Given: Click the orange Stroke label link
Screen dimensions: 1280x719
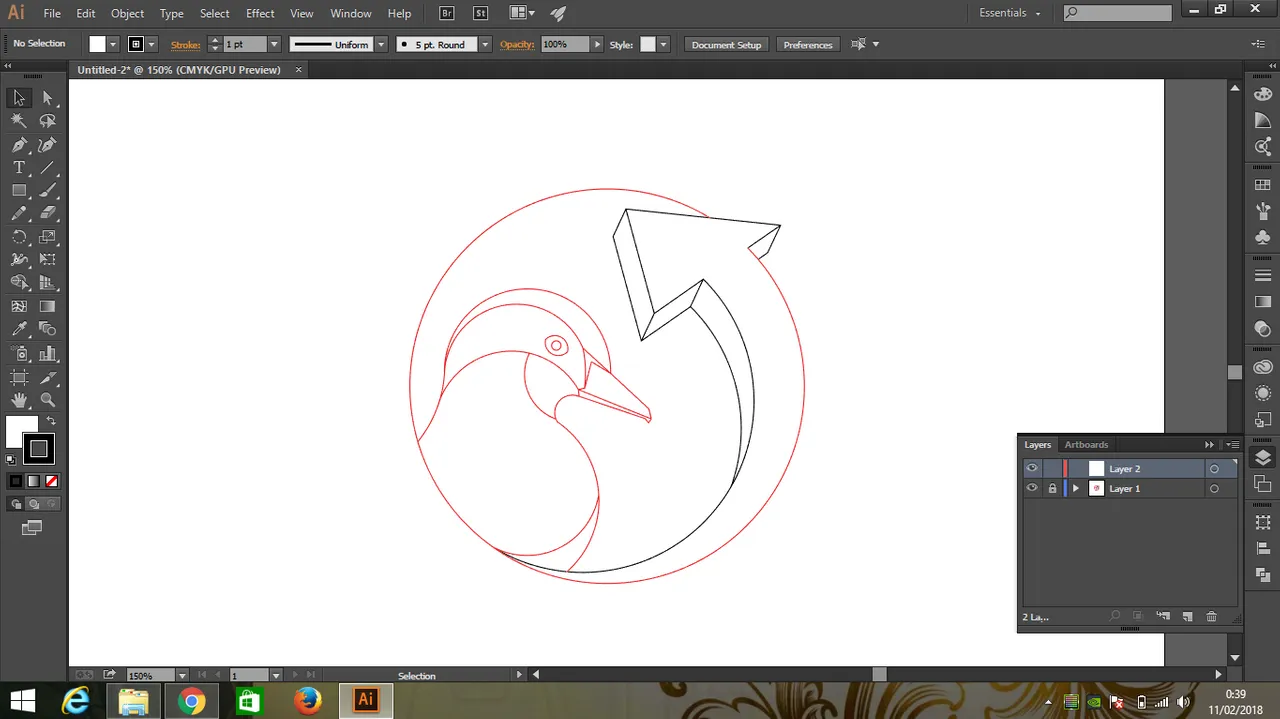Looking at the screenshot, I should (x=185, y=44).
